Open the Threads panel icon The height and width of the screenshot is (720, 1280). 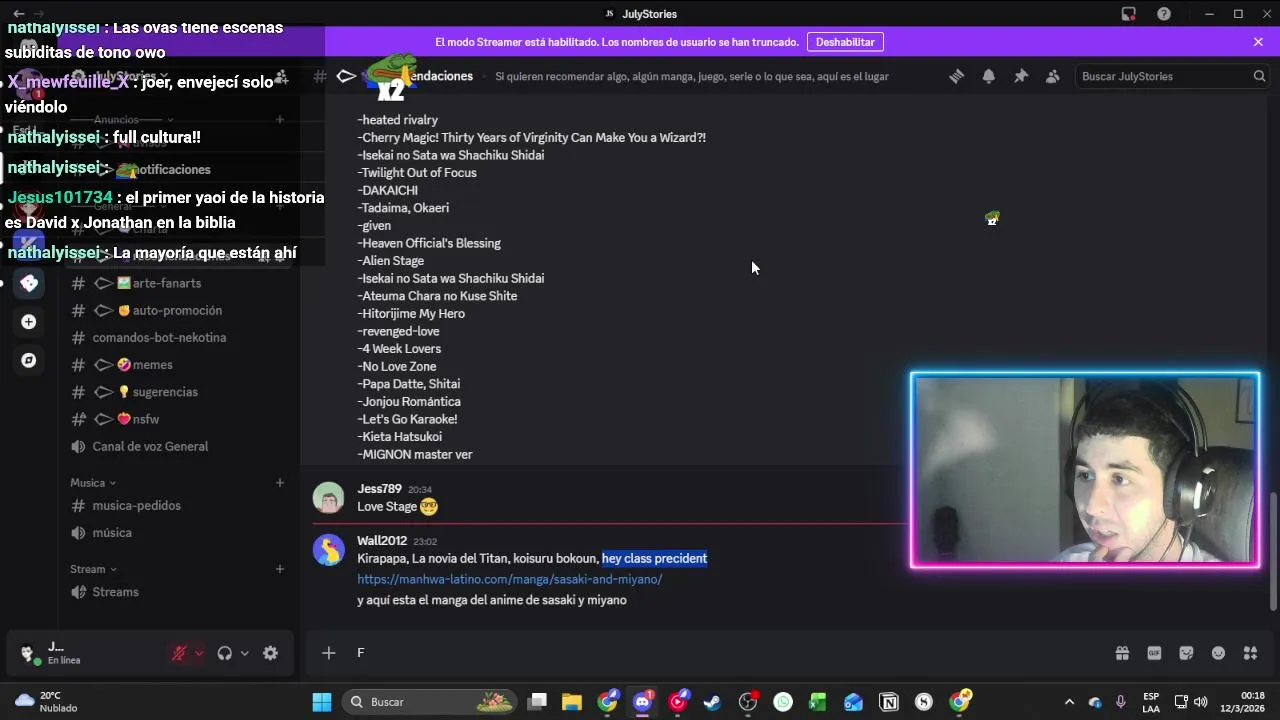tap(957, 76)
